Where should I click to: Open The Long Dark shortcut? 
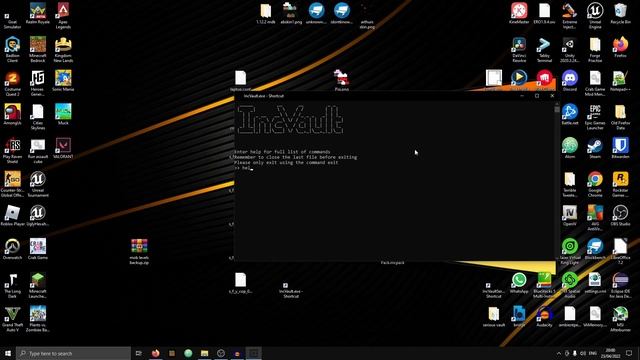click(12, 285)
